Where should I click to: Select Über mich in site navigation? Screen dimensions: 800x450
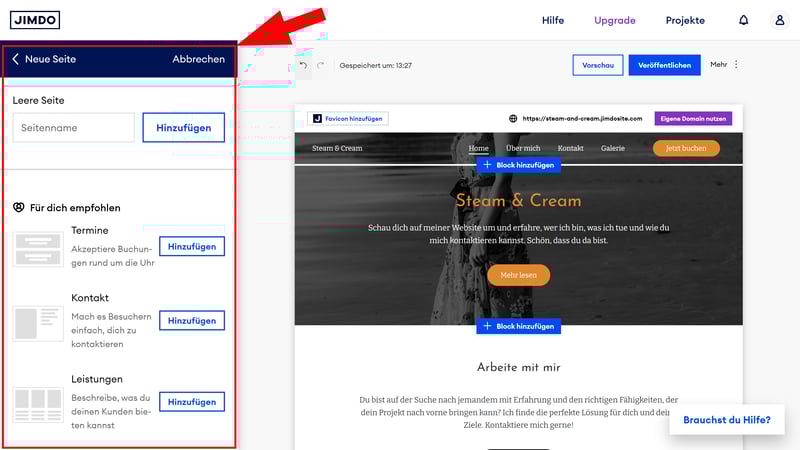(523, 148)
